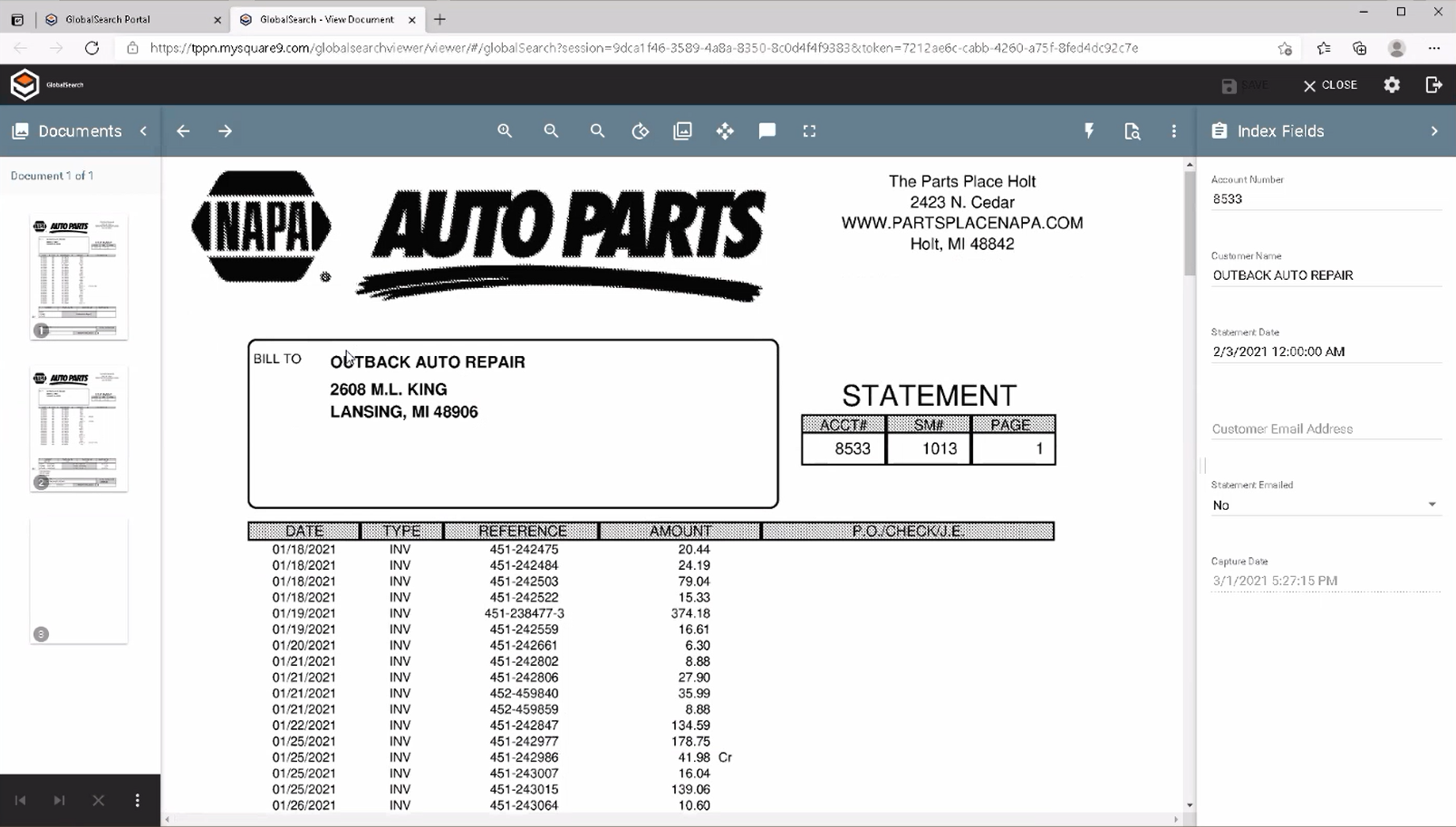Edit the Statement Date field
Image resolution: width=1456 pixels, height=827 pixels.
(x=1326, y=351)
